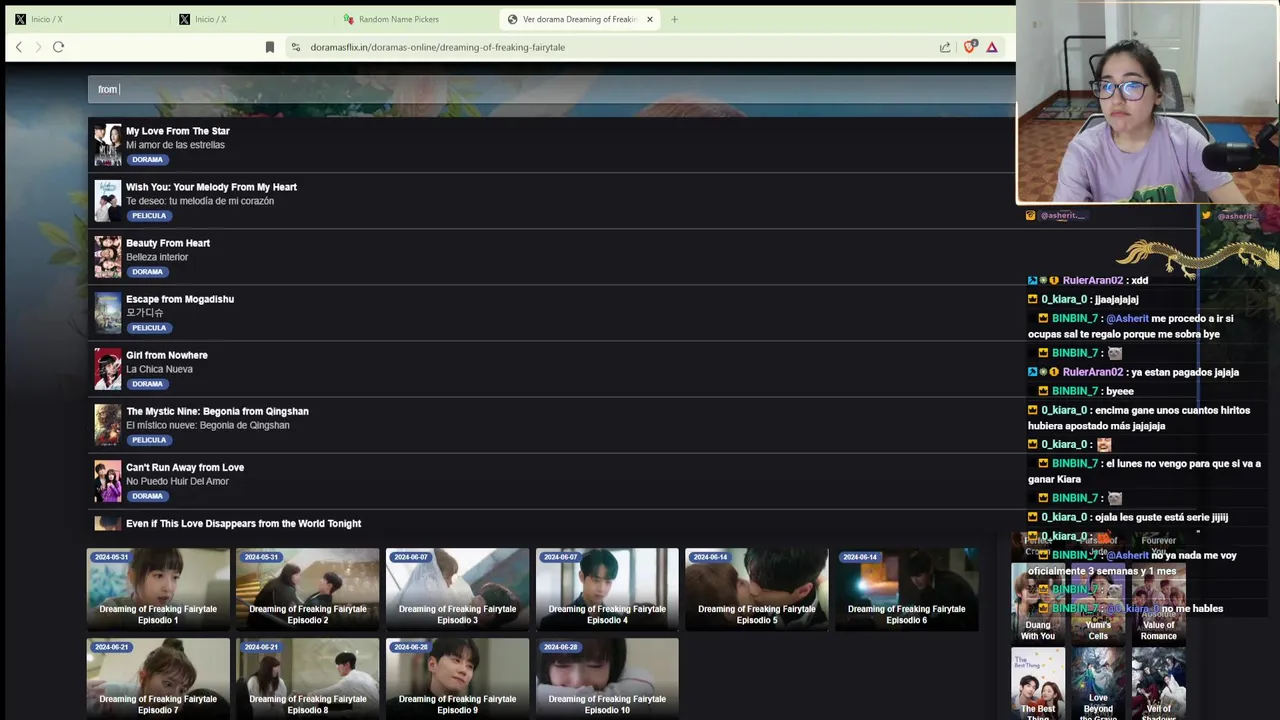Screen dimensions: 1280x720
Task: Play Dreaming of Freaking Fairytale Episodio 6
Action: click(x=906, y=589)
